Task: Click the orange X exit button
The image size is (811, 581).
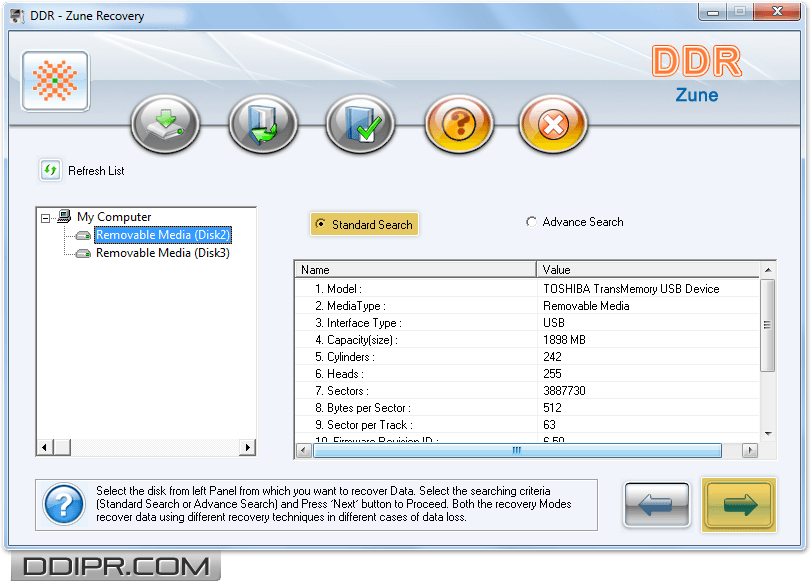Action: [553, 124]
